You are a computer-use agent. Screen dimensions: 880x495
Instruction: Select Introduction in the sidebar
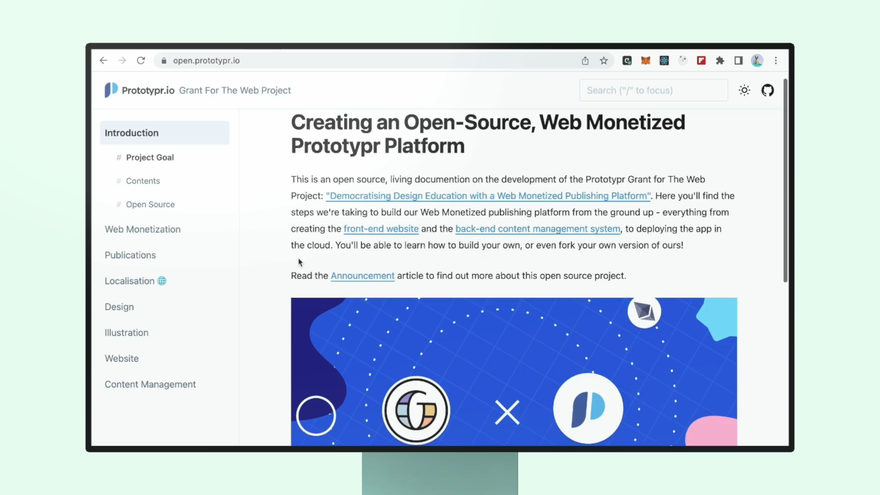point(132,133)
